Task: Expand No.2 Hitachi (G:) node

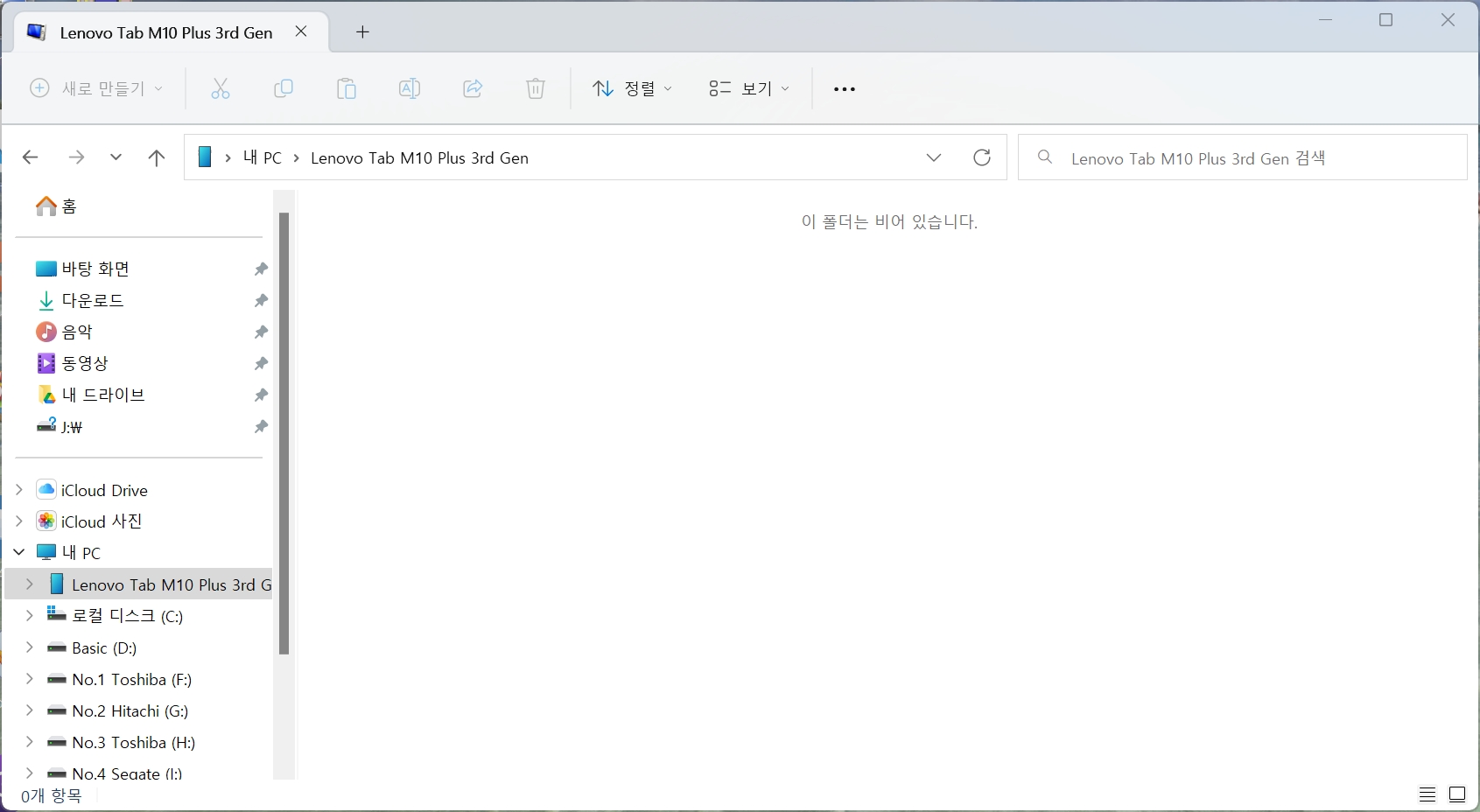Action: [30, 710]
